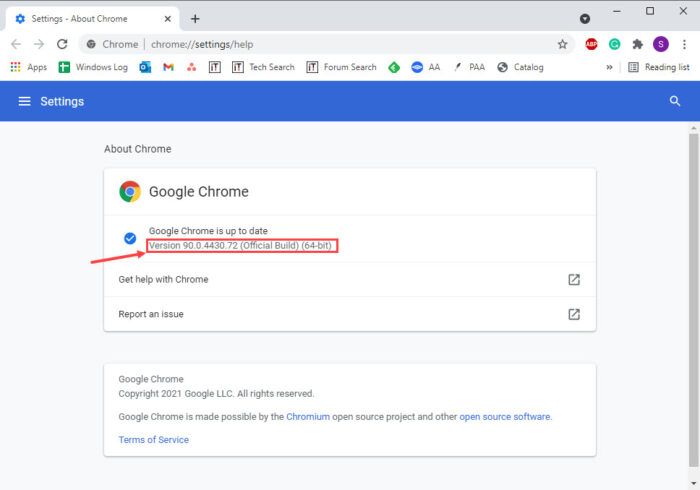
Task: Click the About Chrome heading
Action: point(138,149)
